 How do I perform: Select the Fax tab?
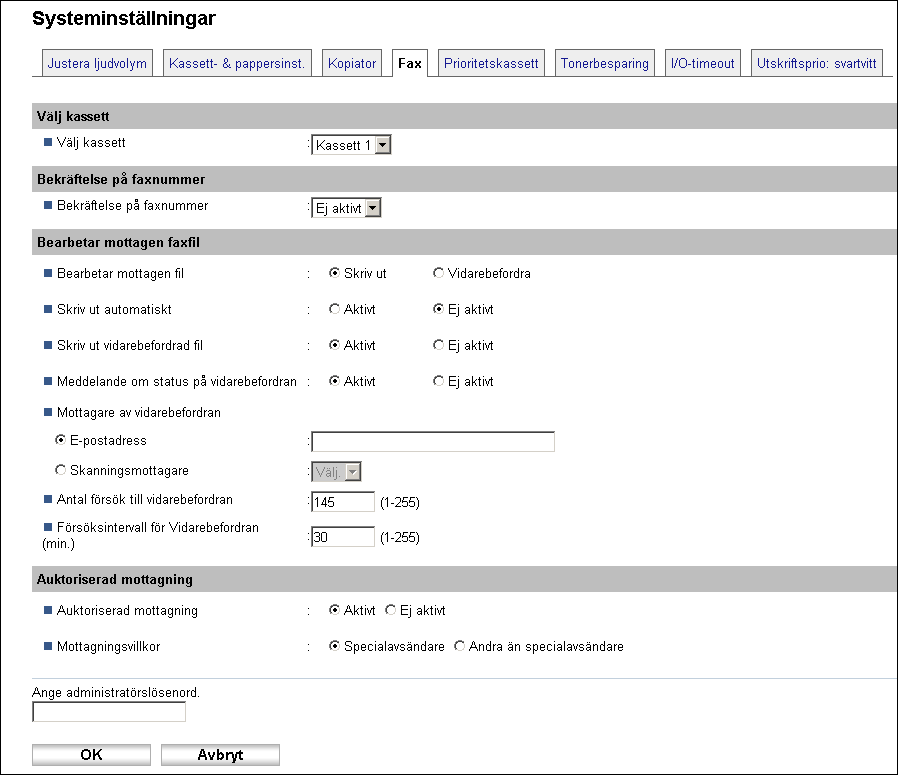point(410,63)
